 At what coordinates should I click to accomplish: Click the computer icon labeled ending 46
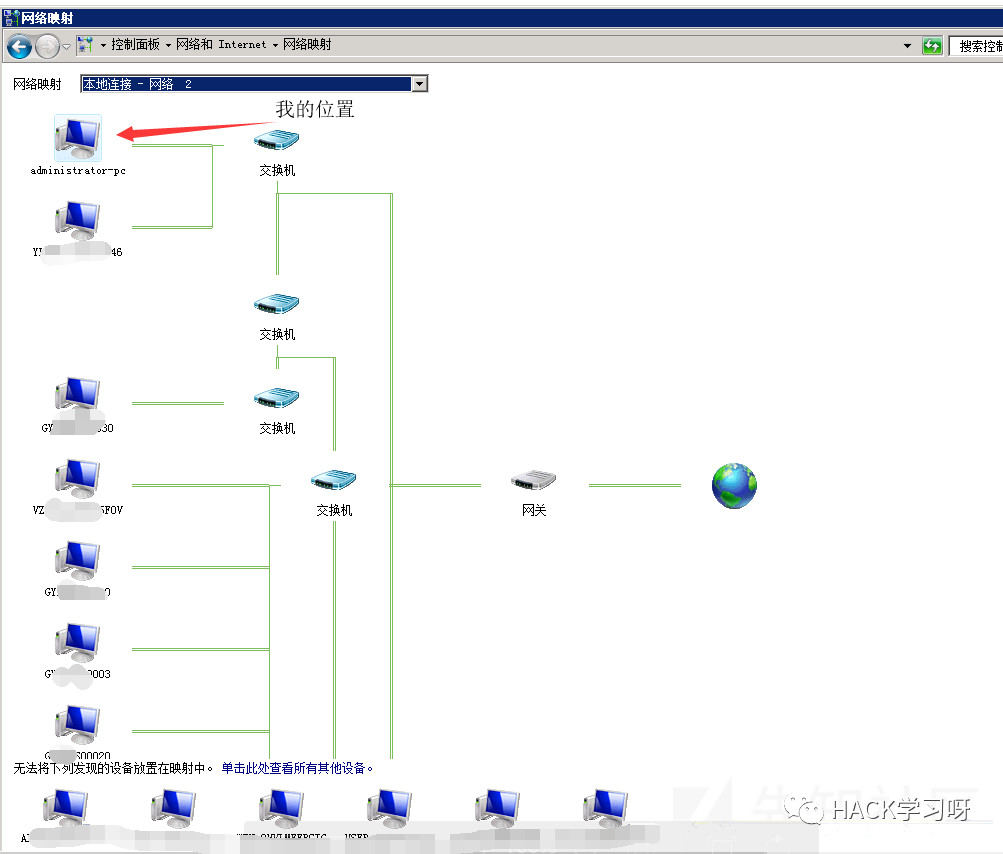pyautogui.click(x=77, y=221)
